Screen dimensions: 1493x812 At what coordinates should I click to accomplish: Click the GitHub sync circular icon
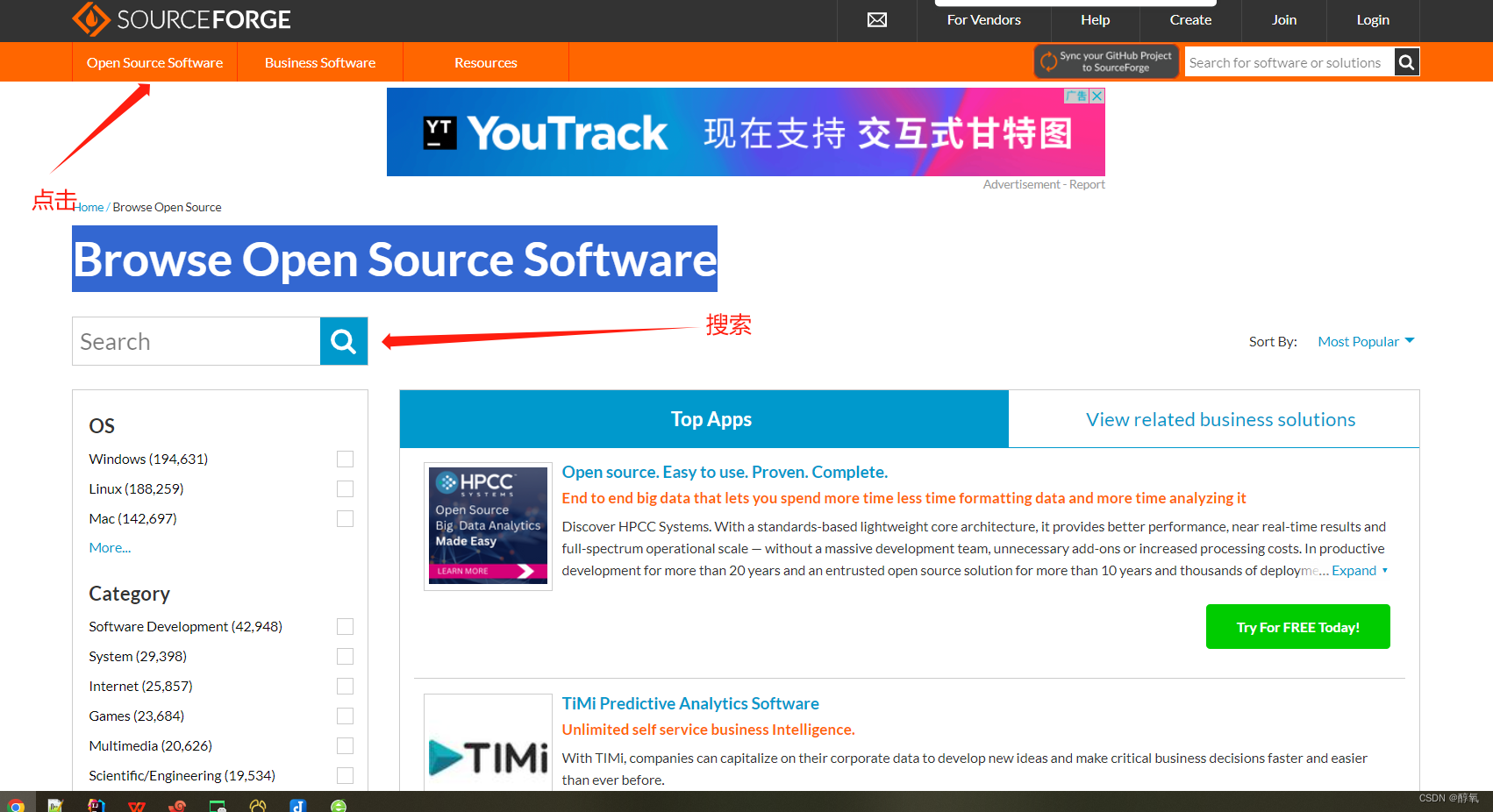click(x=1048, y=61)
